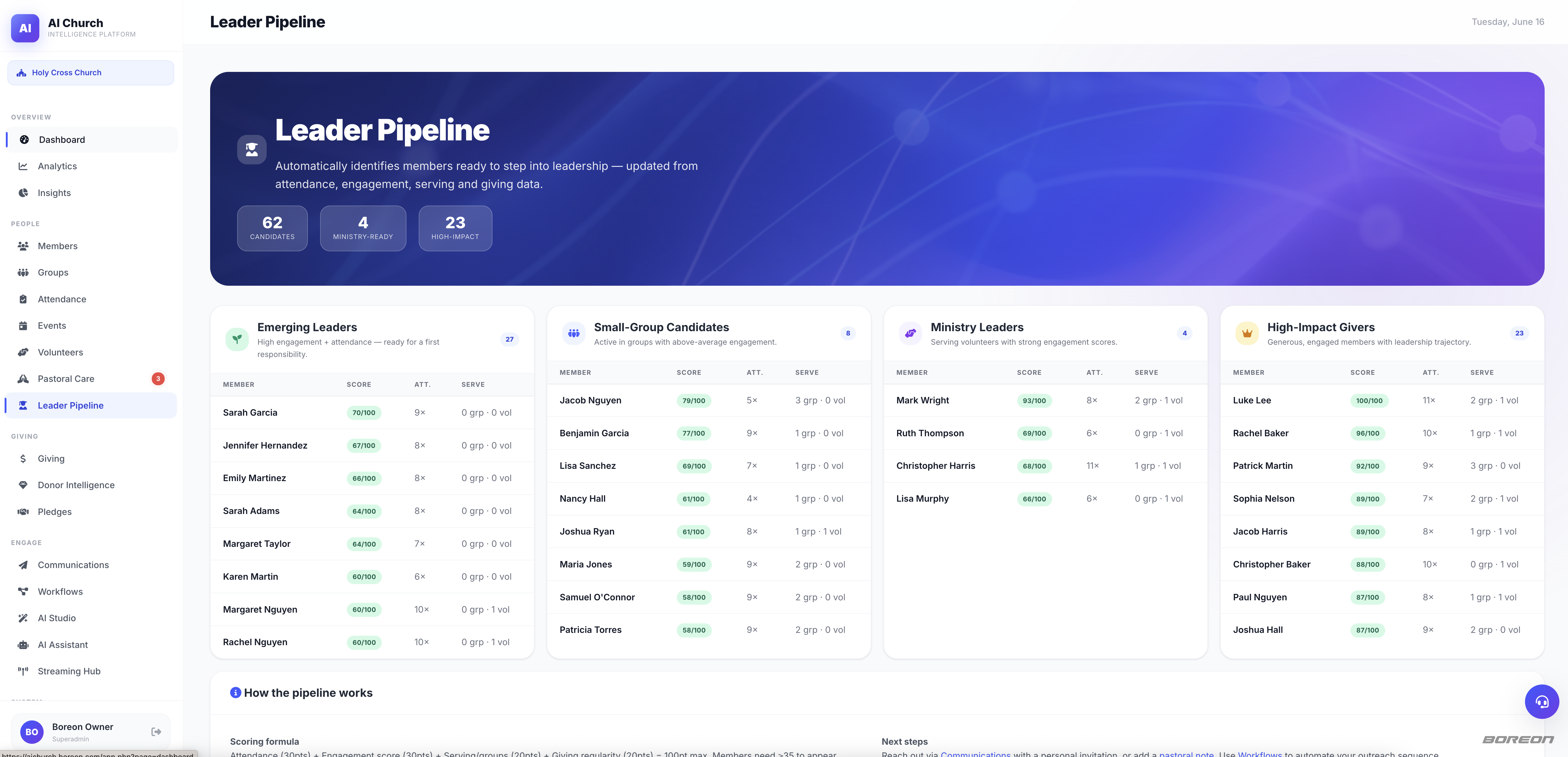Click the Giving dollar icon
The width and height of the screenshot is (1568, 757).
coord(23,459)
